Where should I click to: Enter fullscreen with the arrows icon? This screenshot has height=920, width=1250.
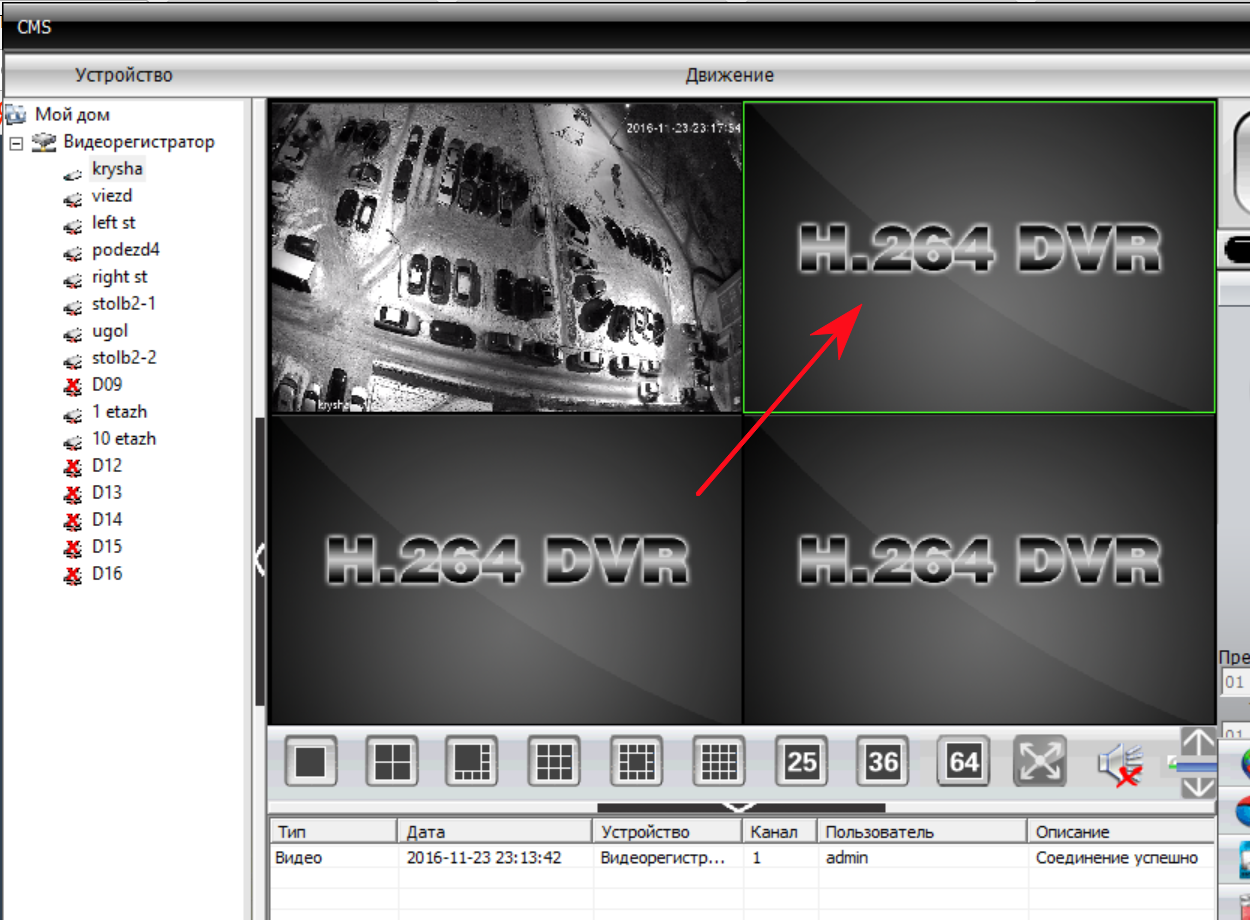(x=1041, y=762)
